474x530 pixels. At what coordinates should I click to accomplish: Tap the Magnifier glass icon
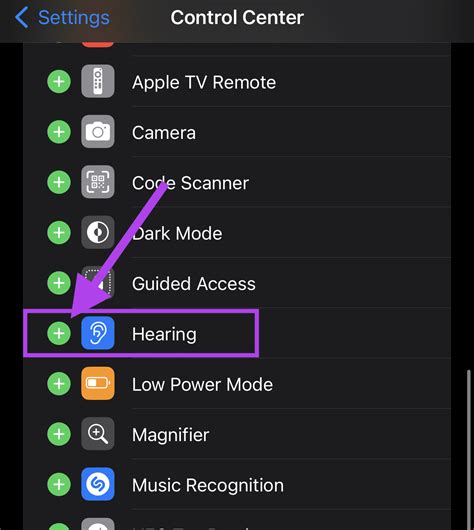click(98, 434)
